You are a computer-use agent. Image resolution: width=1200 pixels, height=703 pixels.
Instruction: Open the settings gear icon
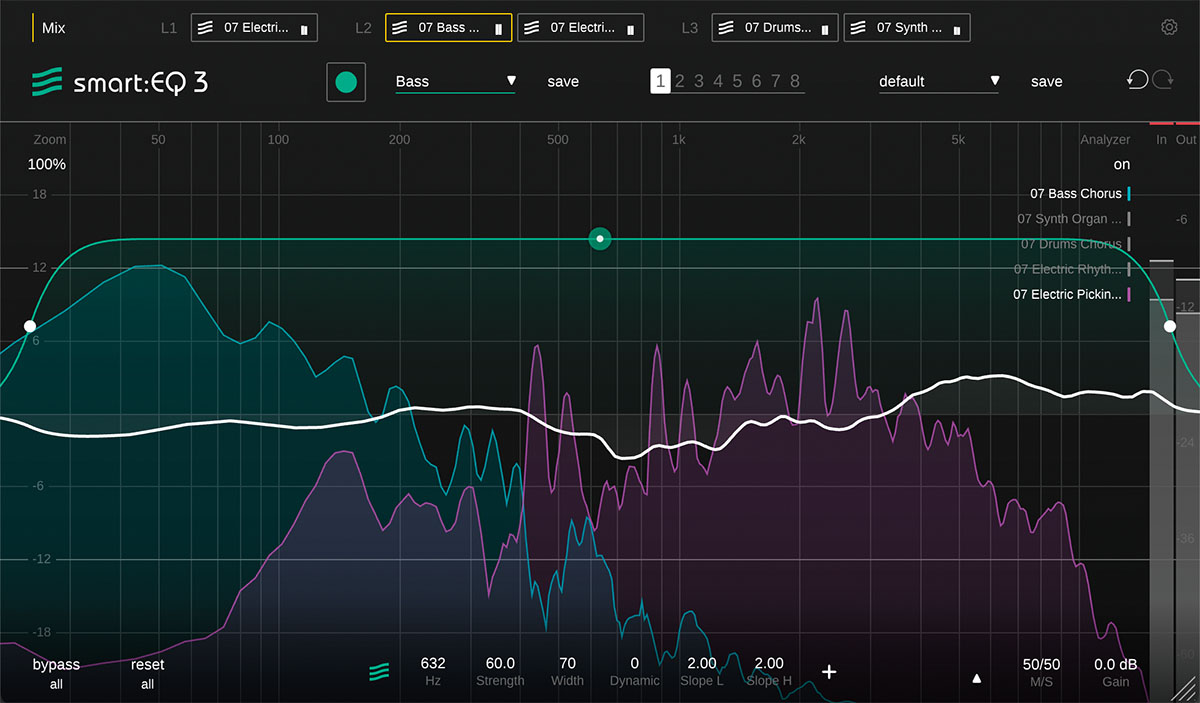pyautogui.click(x=1169, y=27)
